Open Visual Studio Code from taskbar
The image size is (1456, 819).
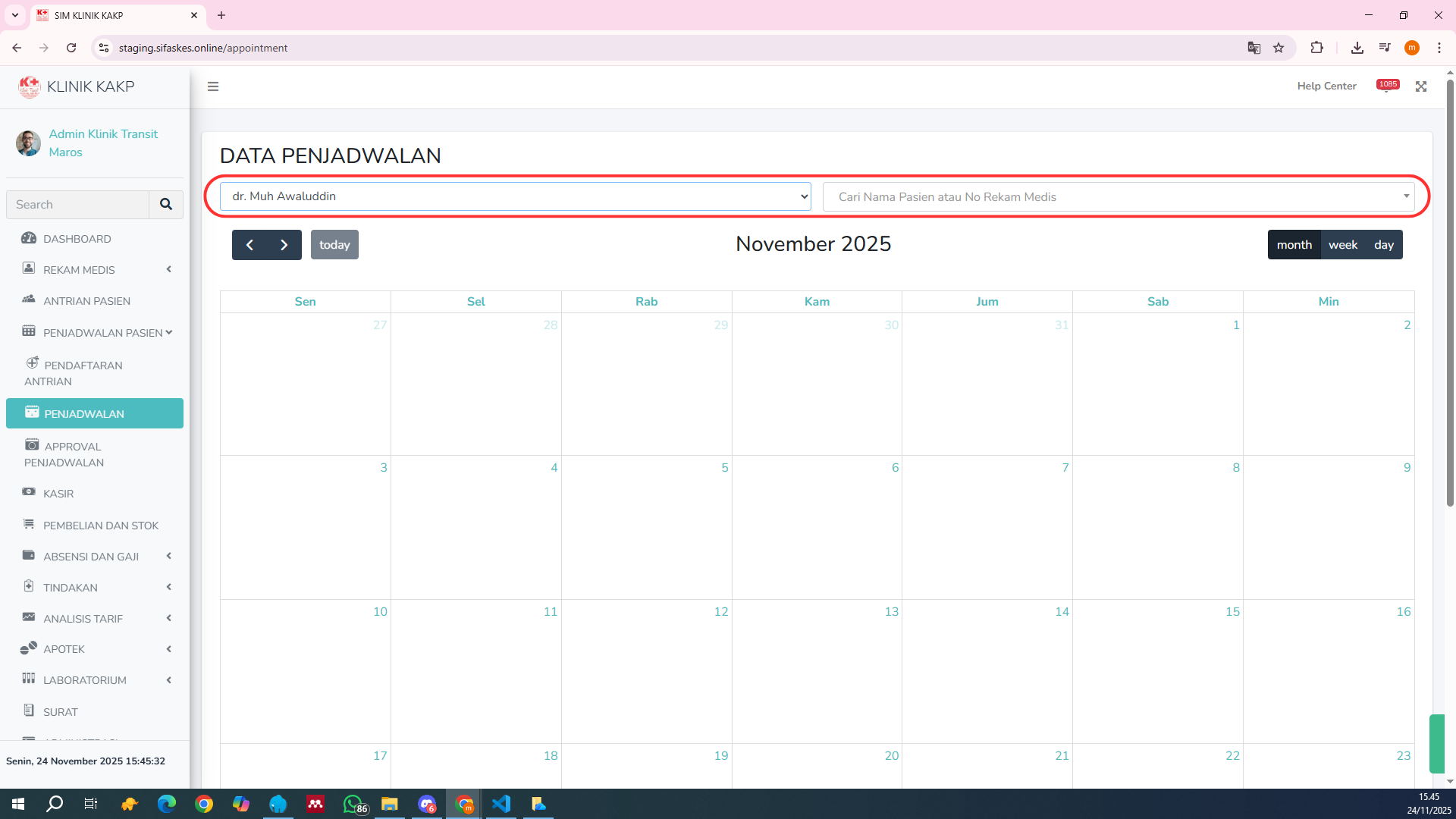pos(501,804)
